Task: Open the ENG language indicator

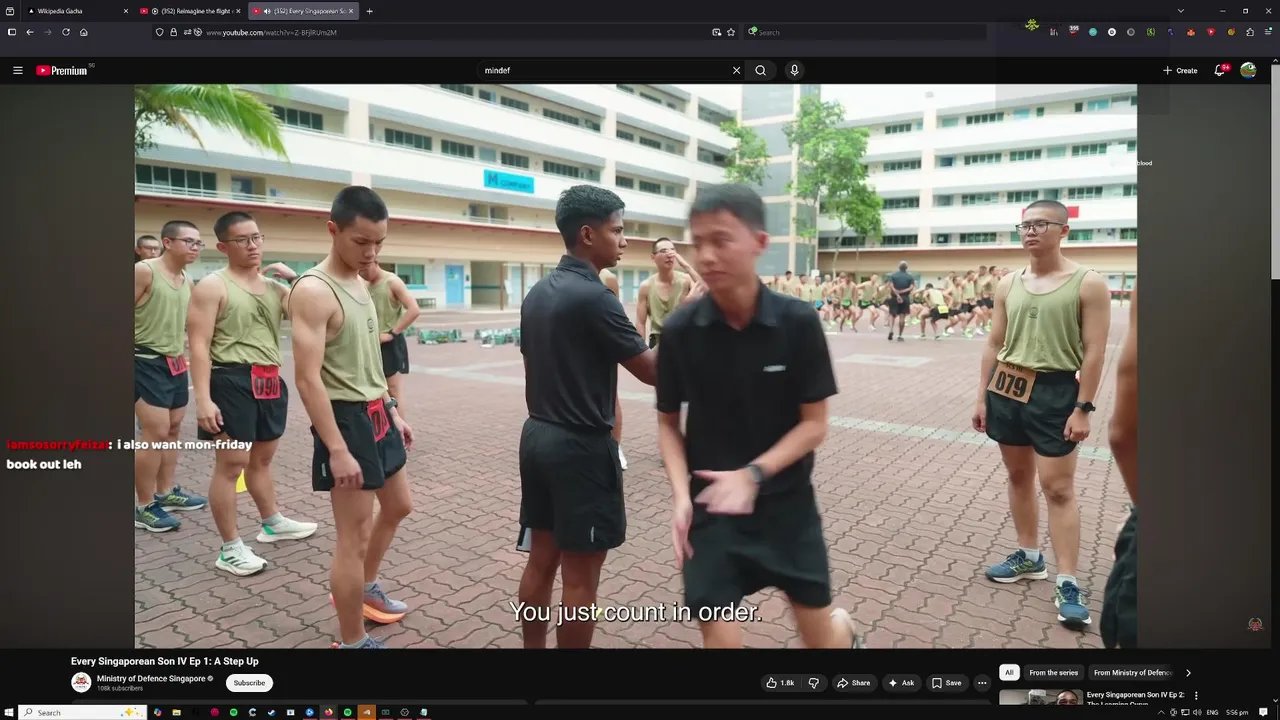Action: point(1212,712)
